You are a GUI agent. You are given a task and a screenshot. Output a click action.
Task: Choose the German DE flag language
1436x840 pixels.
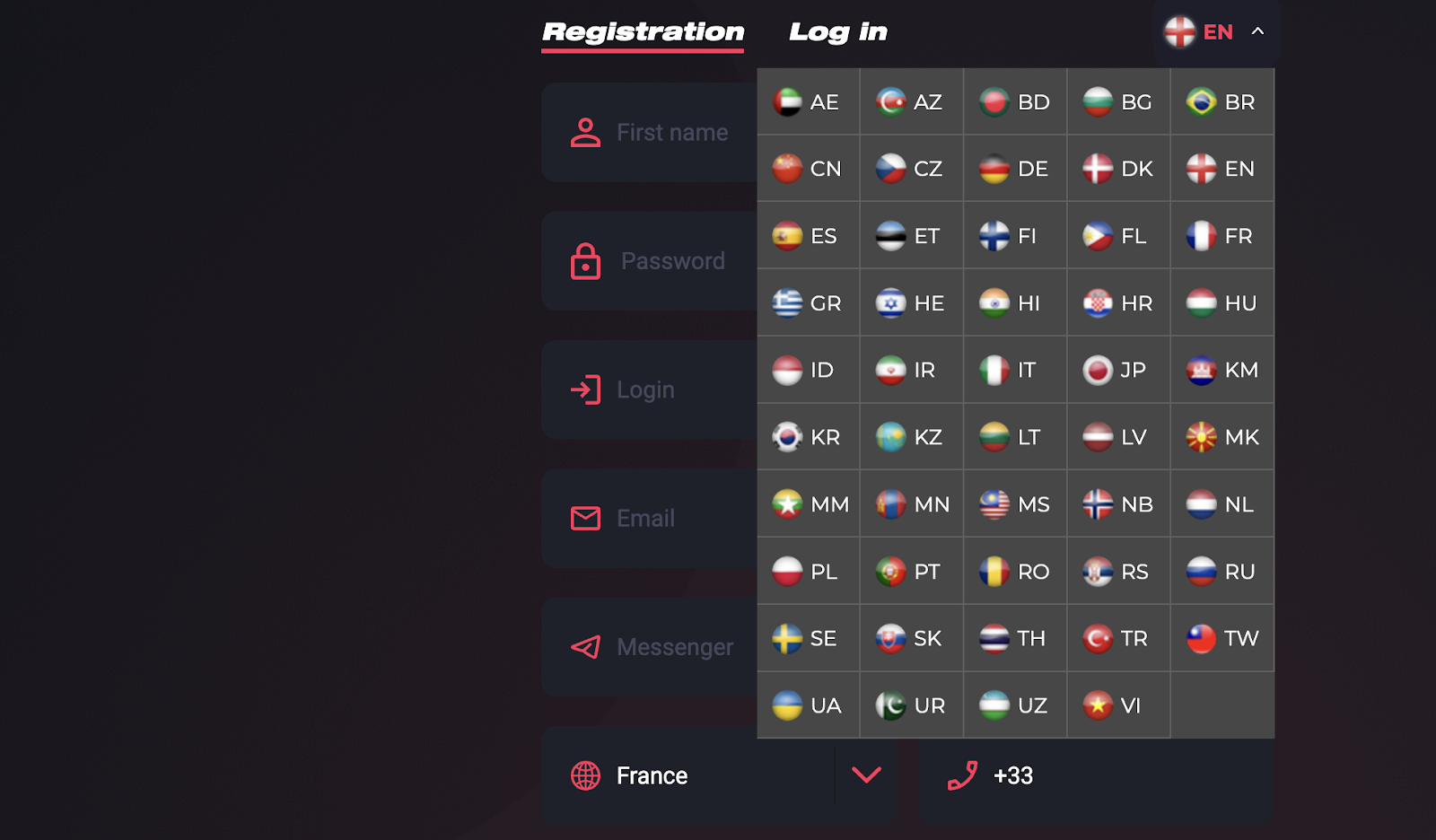[x=1015, y=169]
